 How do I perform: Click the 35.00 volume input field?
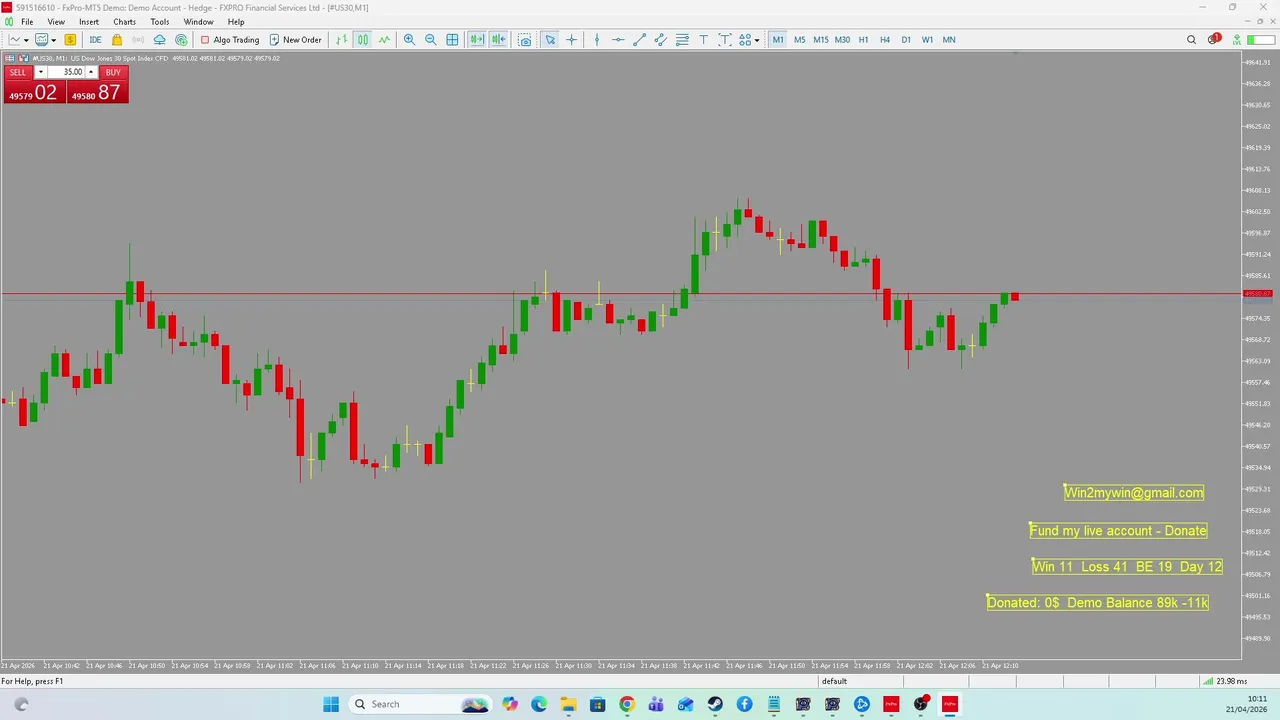click(66, 72)
